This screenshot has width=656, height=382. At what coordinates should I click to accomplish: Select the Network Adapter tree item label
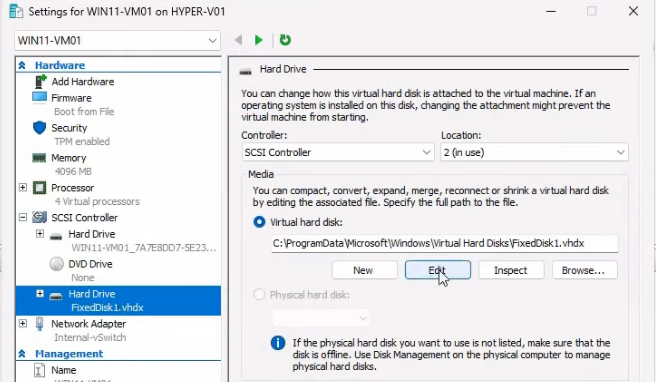tap(89, 324)
